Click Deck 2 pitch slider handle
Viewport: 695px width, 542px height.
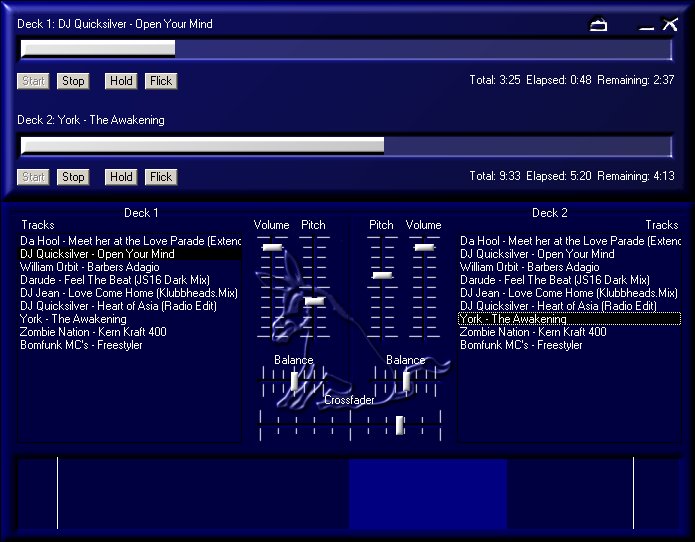tap(382, 275)
